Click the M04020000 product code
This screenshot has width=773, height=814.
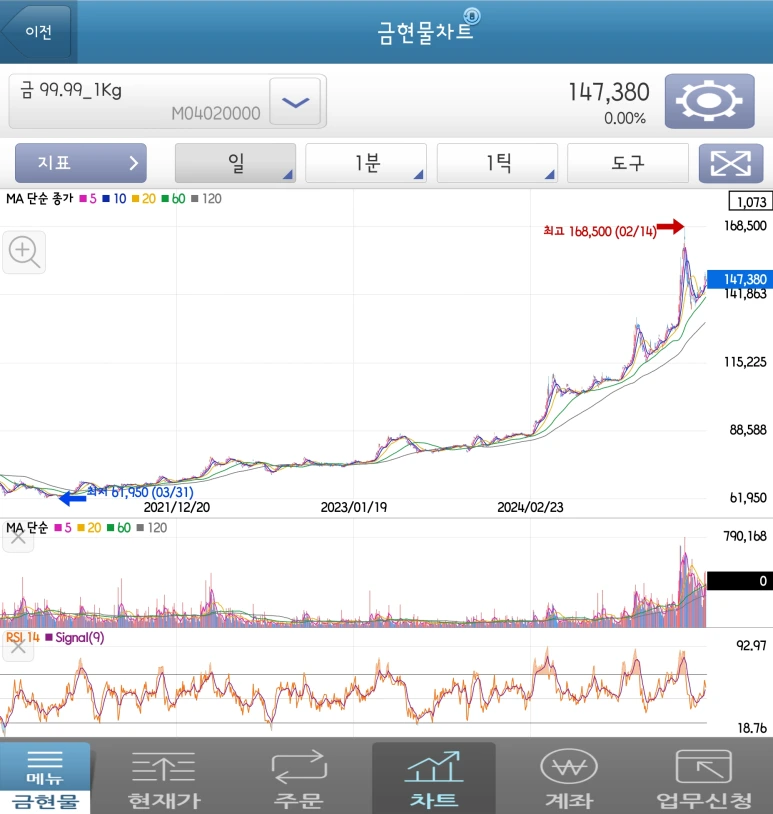(215, 113)
